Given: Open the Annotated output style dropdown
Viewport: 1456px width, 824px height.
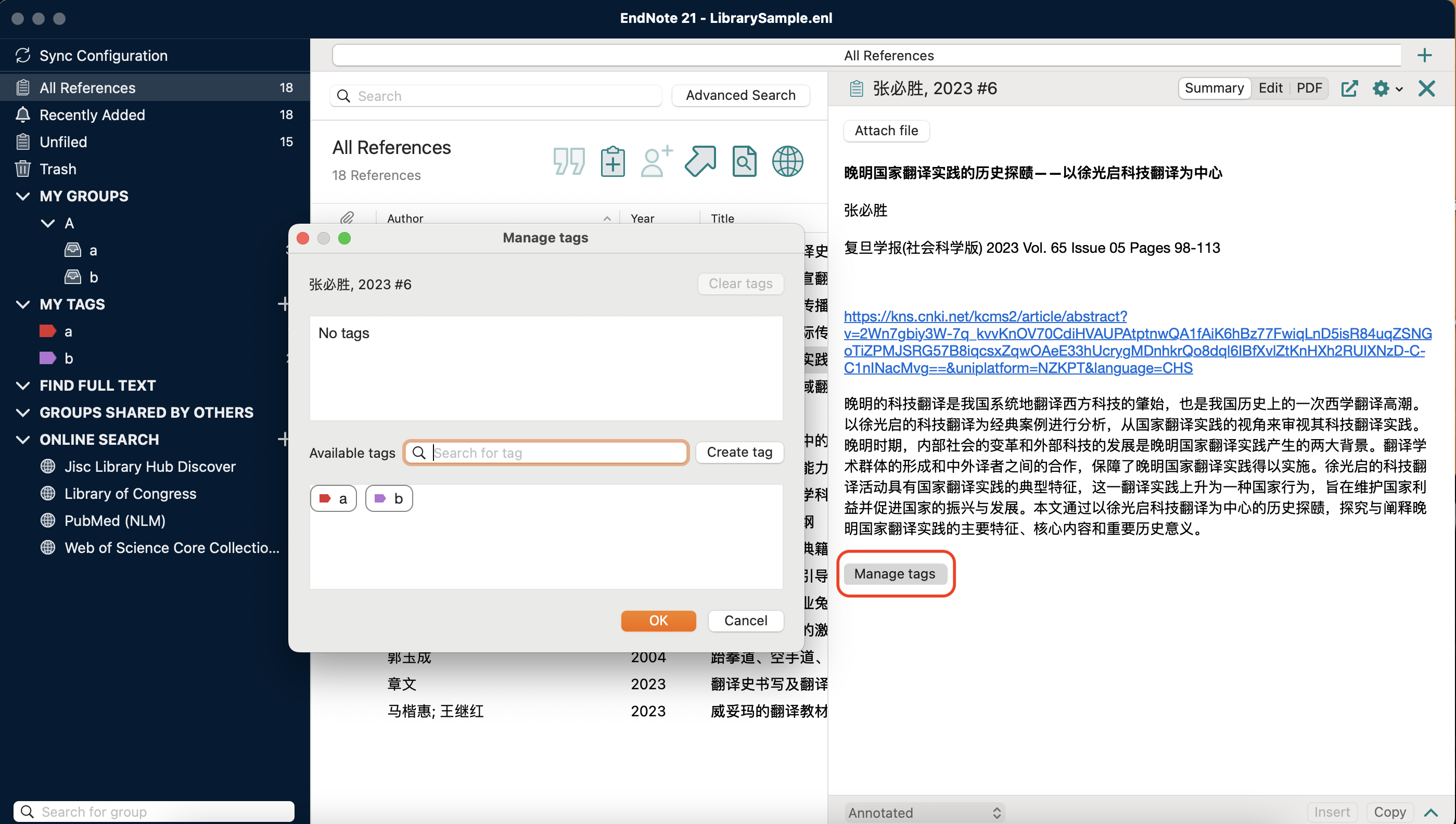Looking at the screenshot, I should tap(924, 812).
